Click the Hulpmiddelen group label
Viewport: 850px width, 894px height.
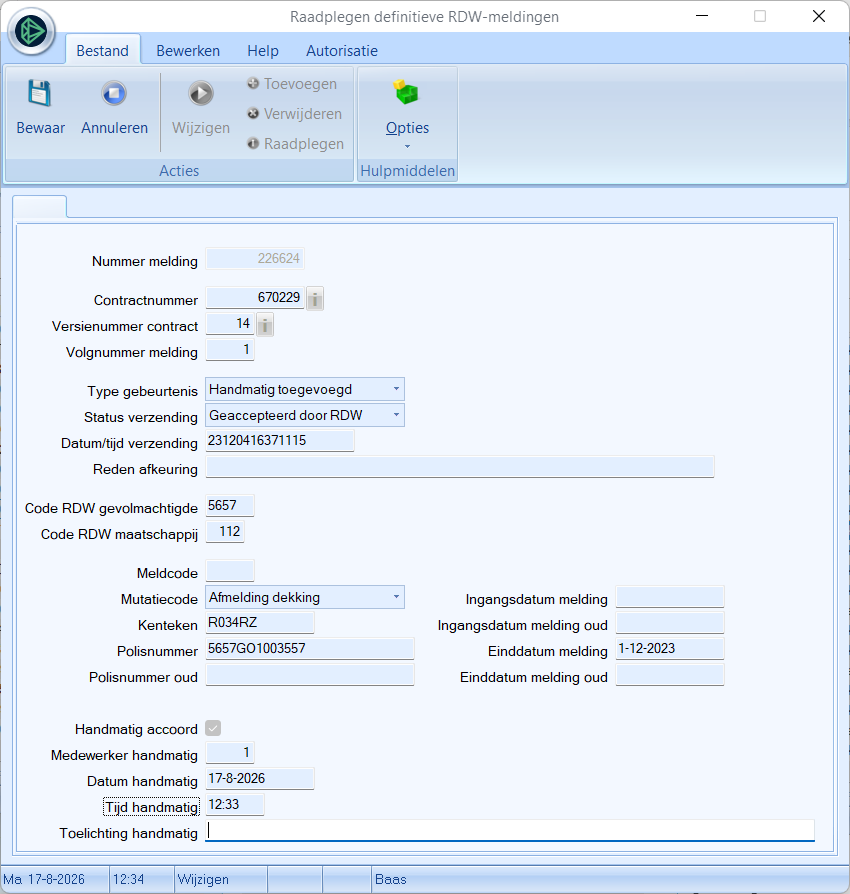(x=408, y=170)
